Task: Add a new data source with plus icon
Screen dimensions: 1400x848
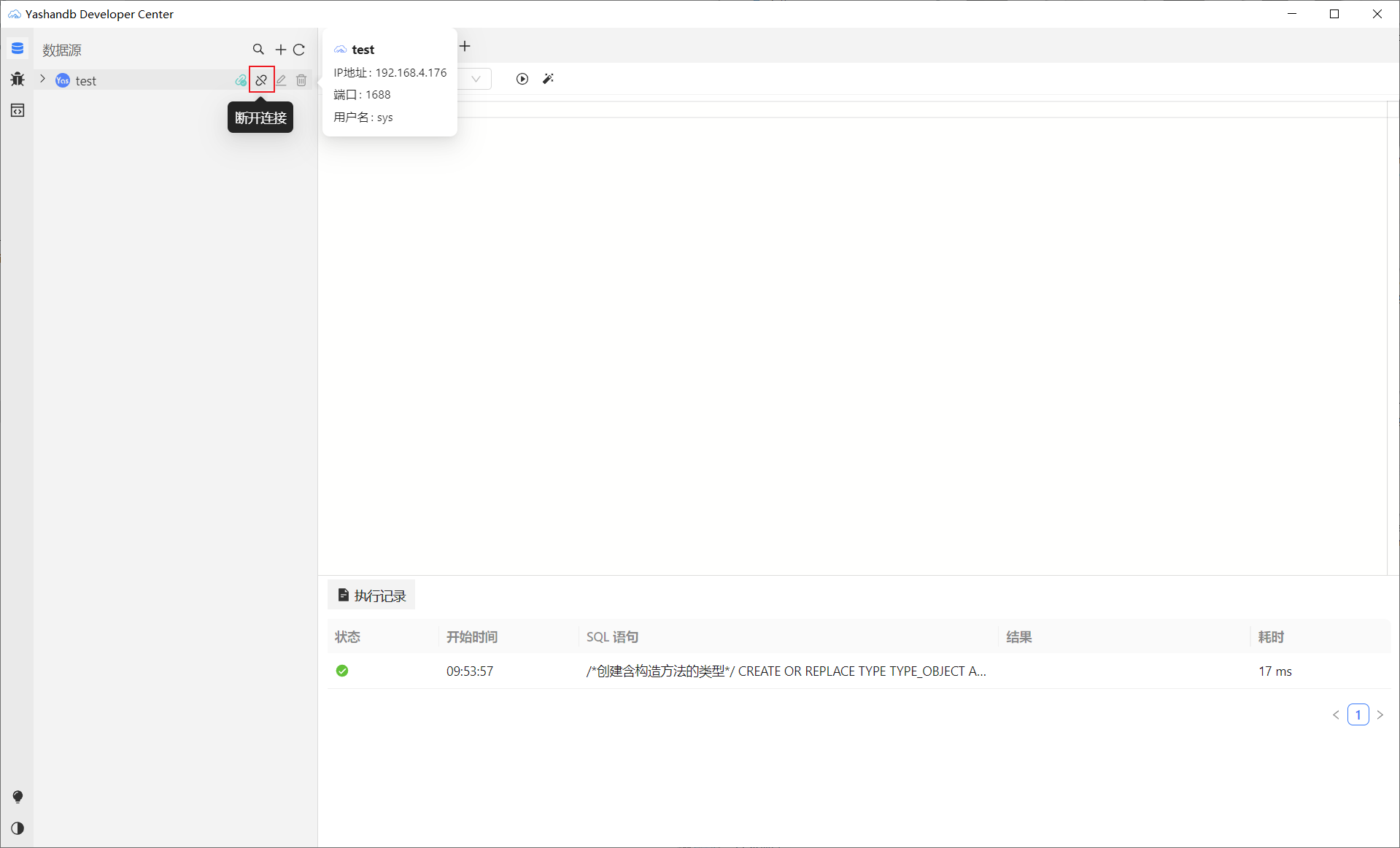Action: tap(280, 50)
